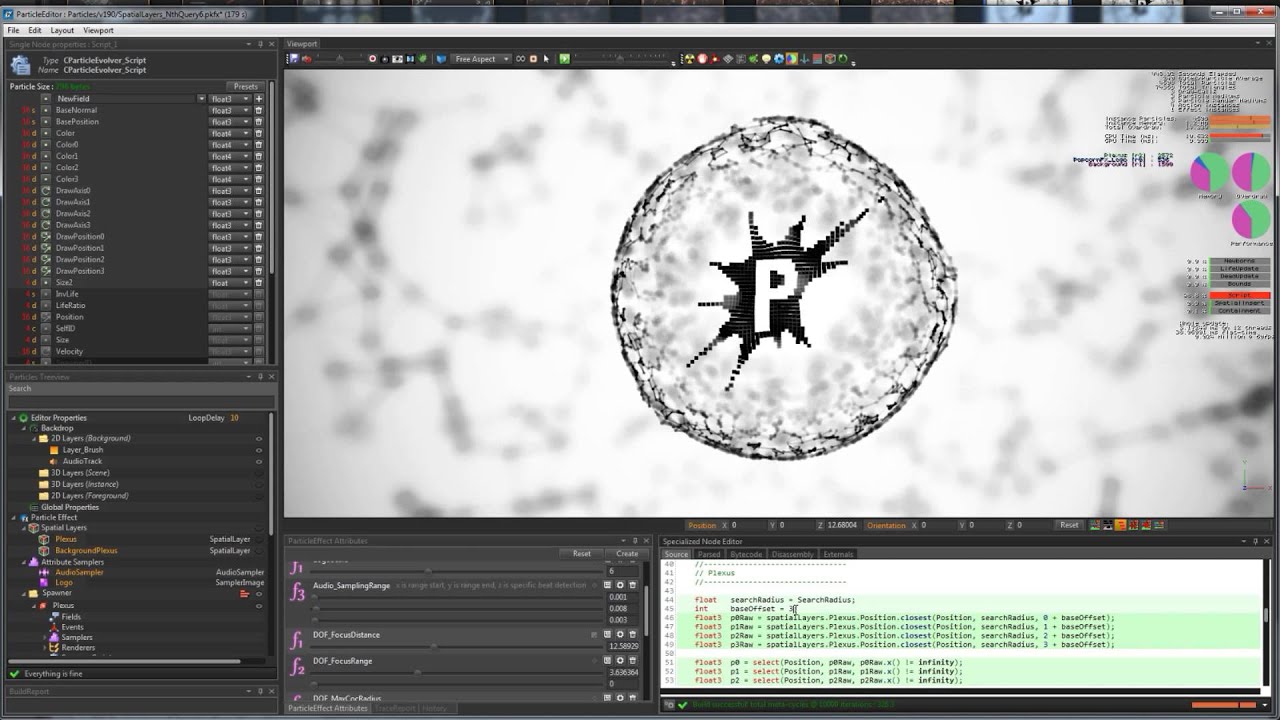Viewport: 1280px width, 720px height.
Task: Click the green refresh circle icon in viewport toolbar
Action: click(x=843, y=59)
